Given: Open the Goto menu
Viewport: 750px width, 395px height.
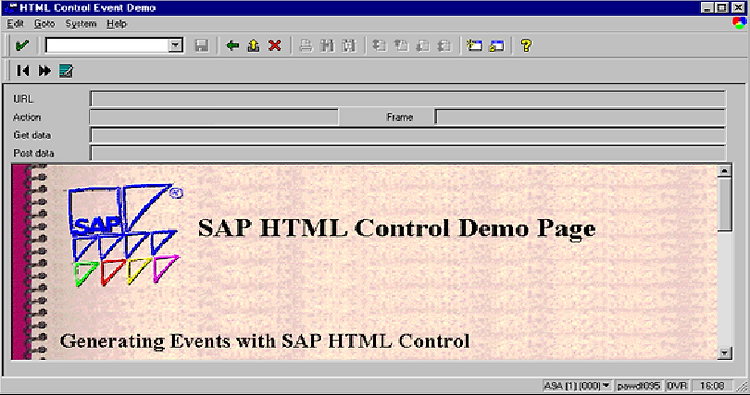Looking at the screenshot, I should 44,23.
